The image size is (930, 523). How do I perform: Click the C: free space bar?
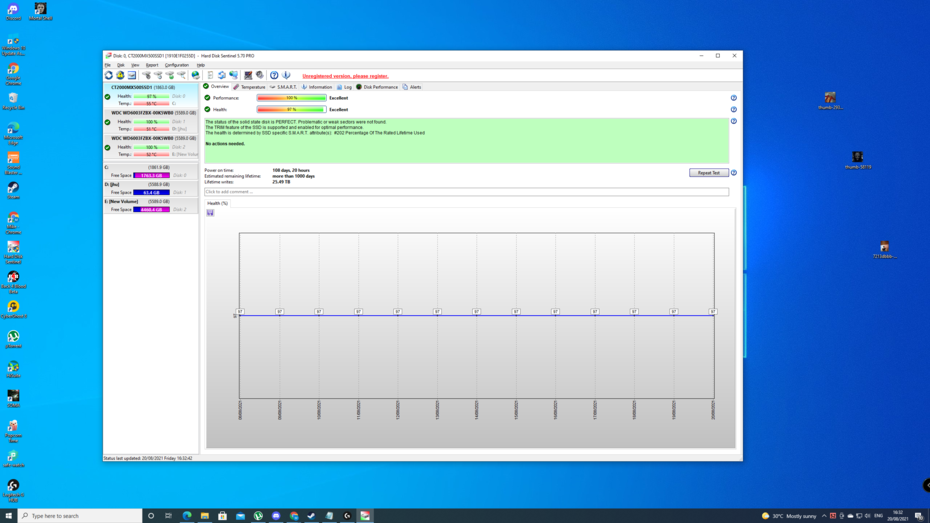(151, 176)
